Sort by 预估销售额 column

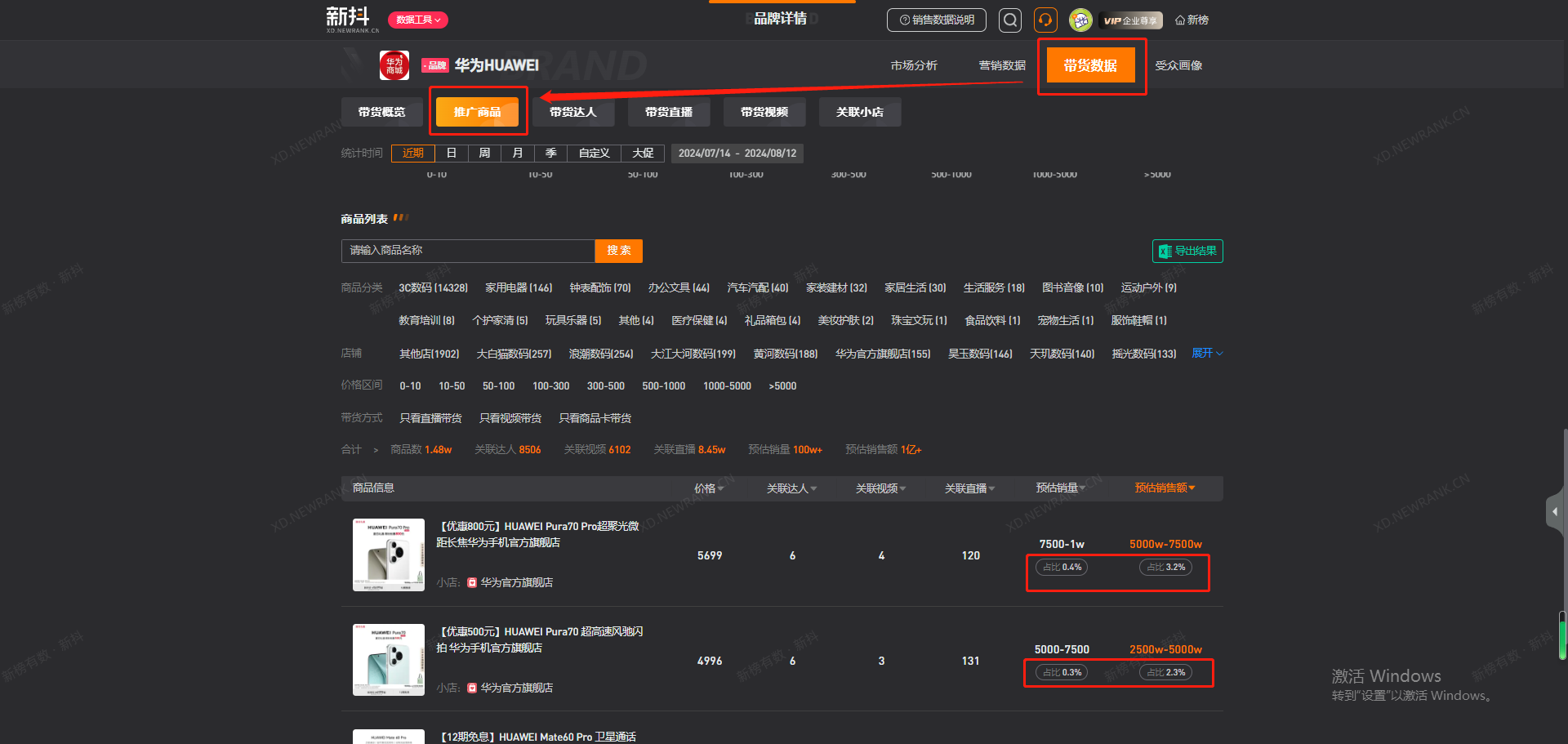[x=1165, y=488]
